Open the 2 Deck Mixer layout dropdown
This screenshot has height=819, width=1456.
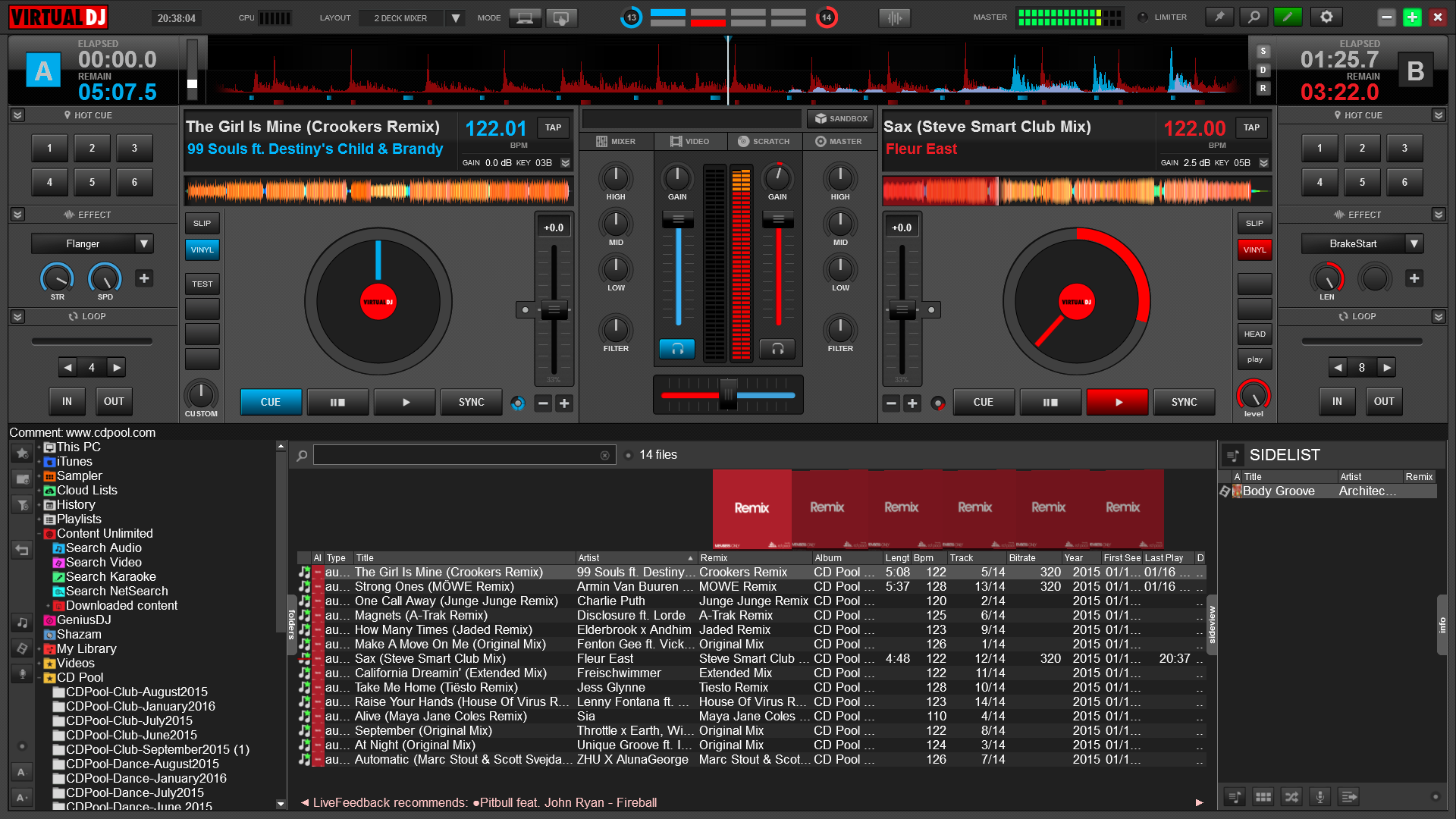pyautogui.click(x=455, y=17)
